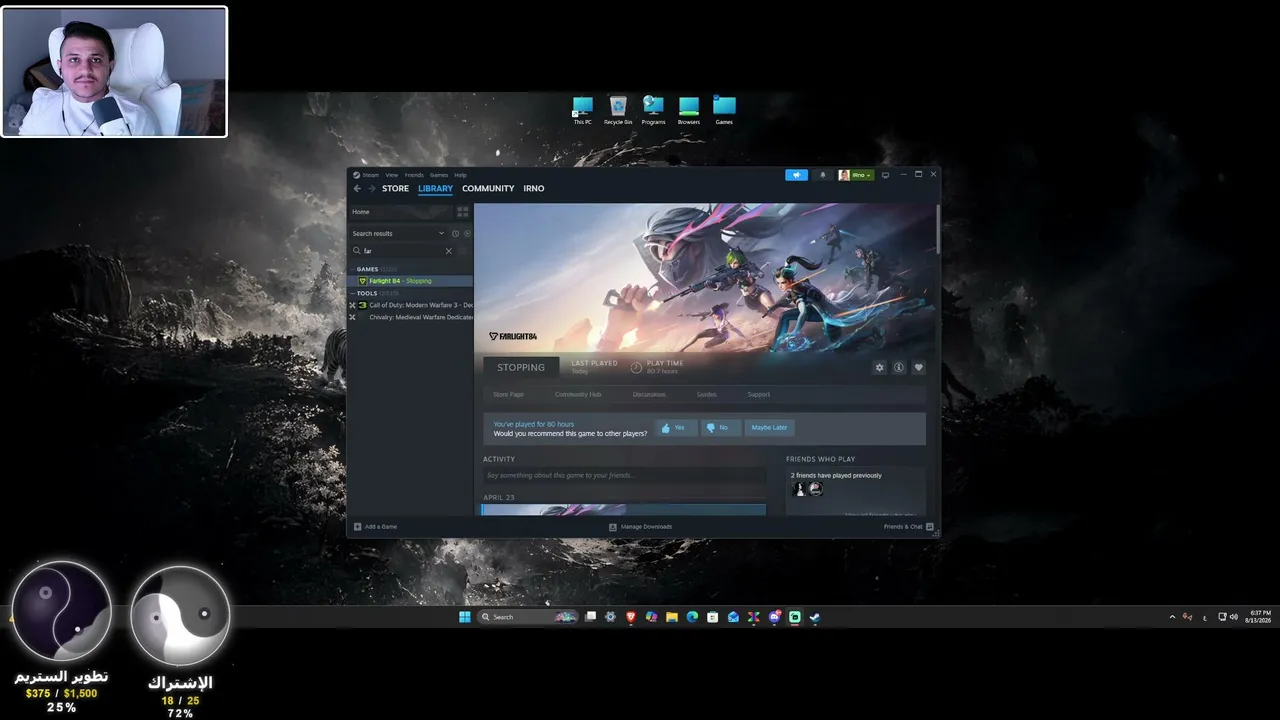Image resolution: width=1280 pixels, height=720 pixels.
Task: Switch Steam to Big Picture mode
Action: [885, 175]
